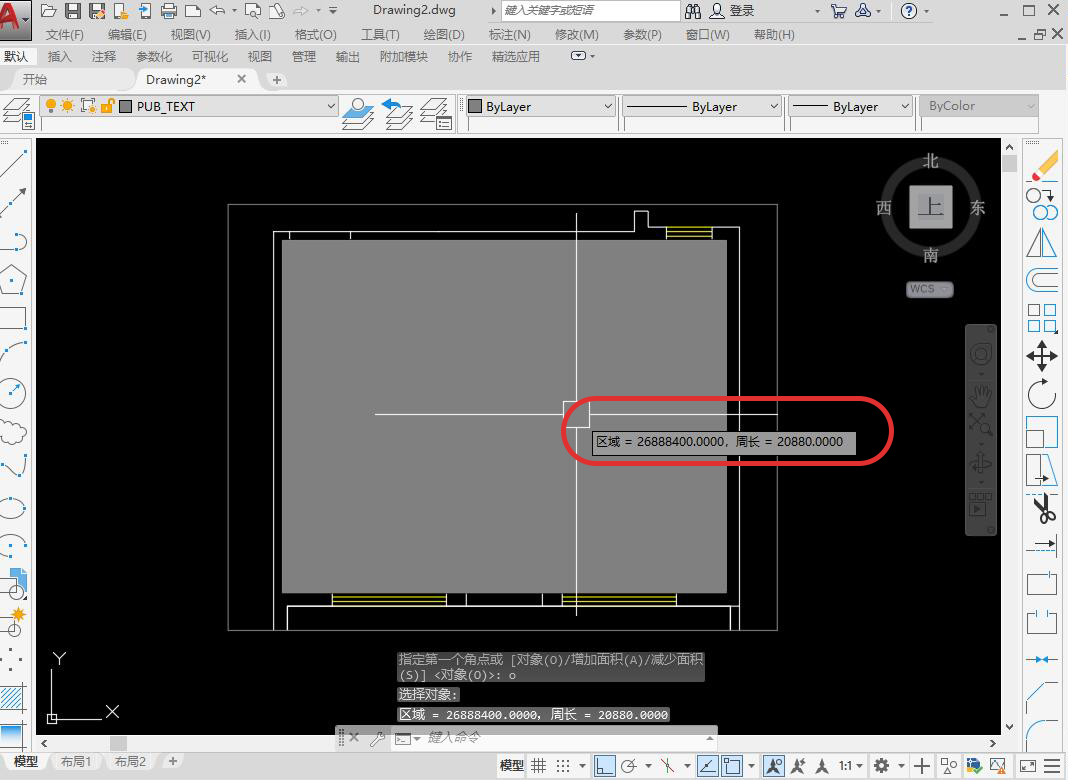Viewport: 1068px width, 780px height.
Task: Click the Undo arrow icon
Action: 217,11
